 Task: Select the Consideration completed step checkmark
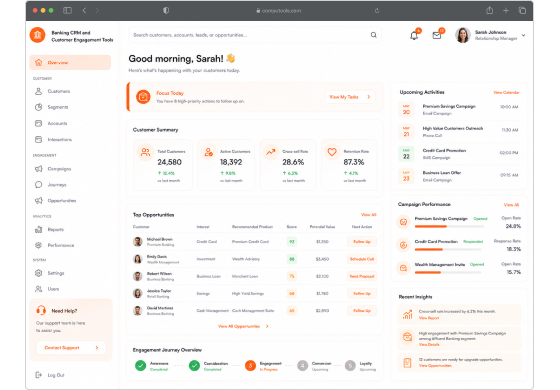pyautogui.click(x=194, y=365)
